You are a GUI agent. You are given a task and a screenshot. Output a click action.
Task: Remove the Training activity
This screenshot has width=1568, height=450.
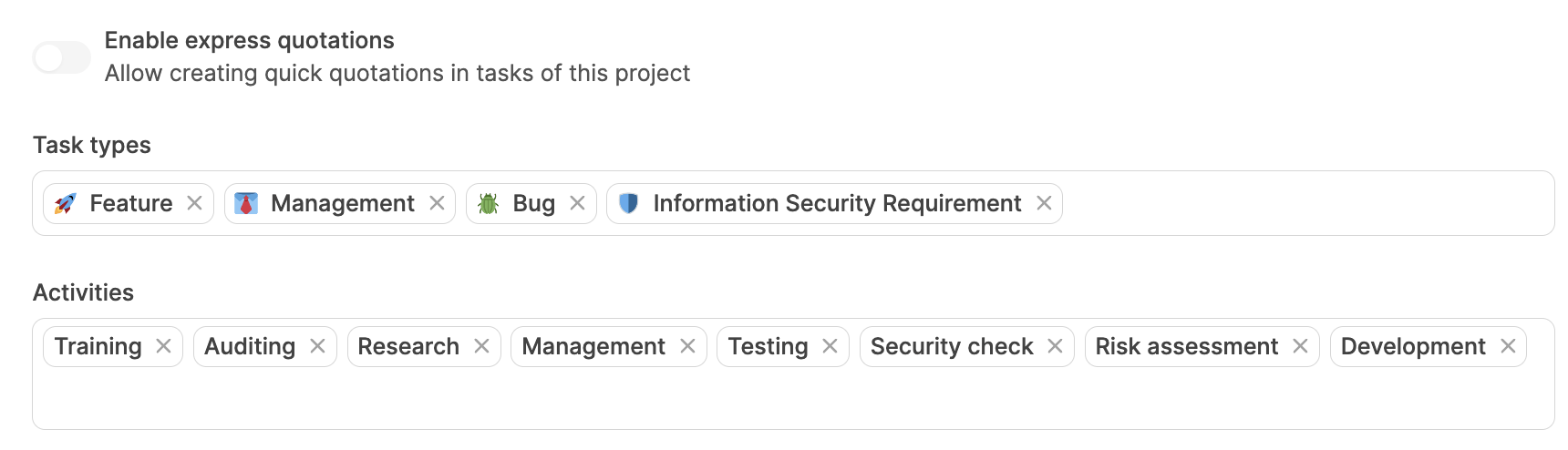click(163, 346)
